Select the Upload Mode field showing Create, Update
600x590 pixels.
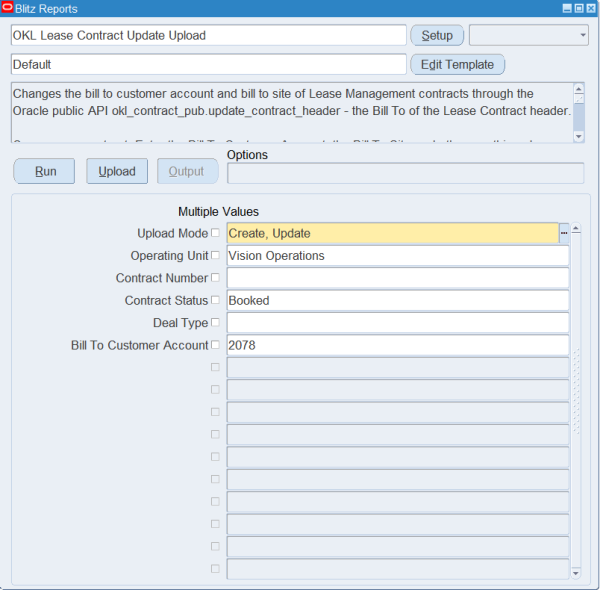[x=393, y=233]
